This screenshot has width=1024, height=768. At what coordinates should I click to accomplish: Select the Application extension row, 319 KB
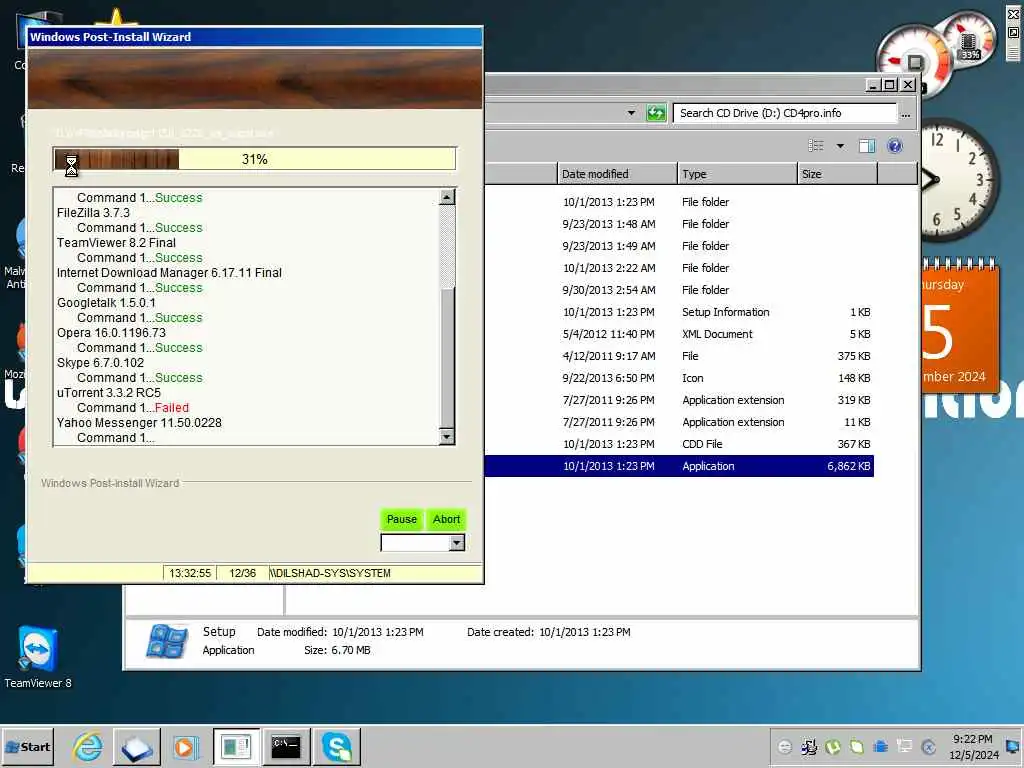[x=679, y=400]
